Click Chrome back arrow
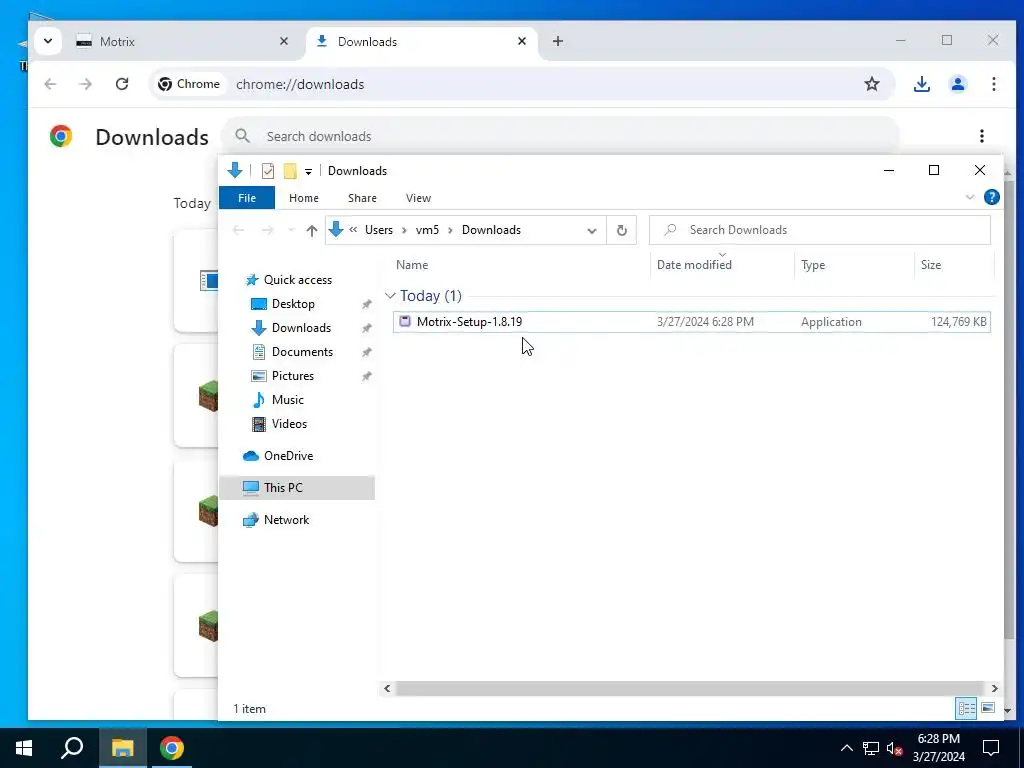1024x768 pixels. (x=50, y=84)
